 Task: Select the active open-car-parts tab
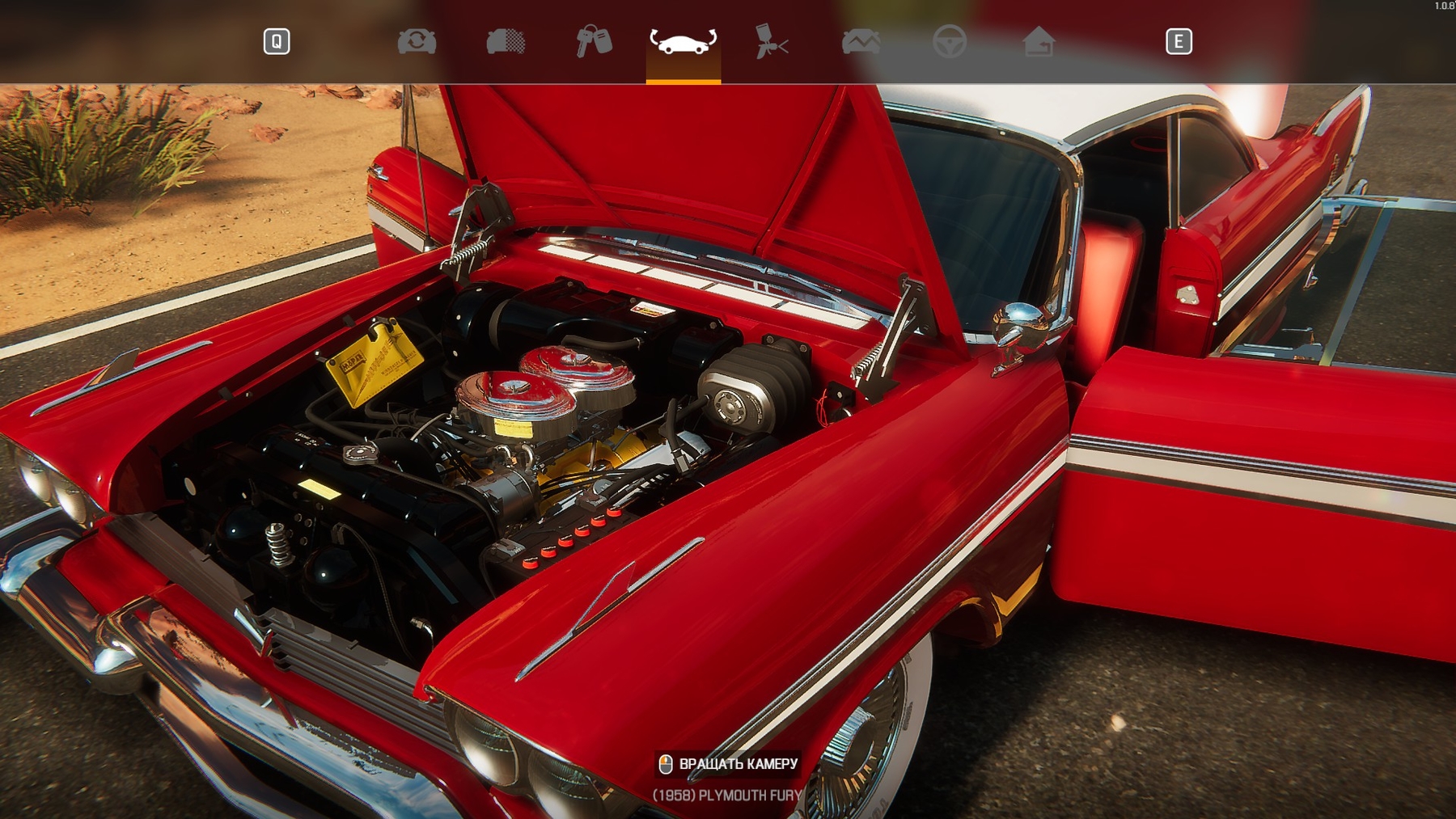click(683, 42)
